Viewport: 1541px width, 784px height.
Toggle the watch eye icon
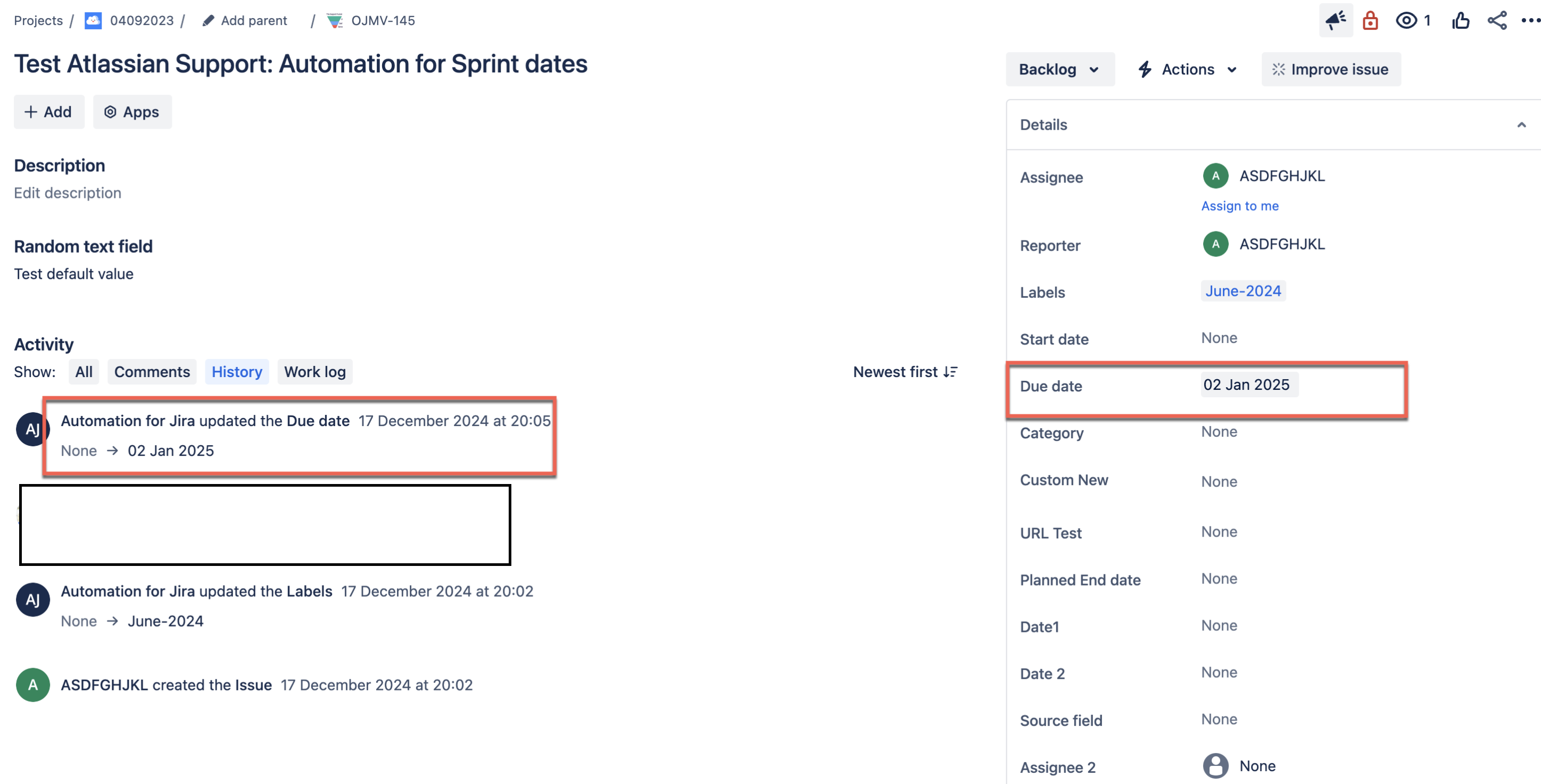pos(1406,20)
